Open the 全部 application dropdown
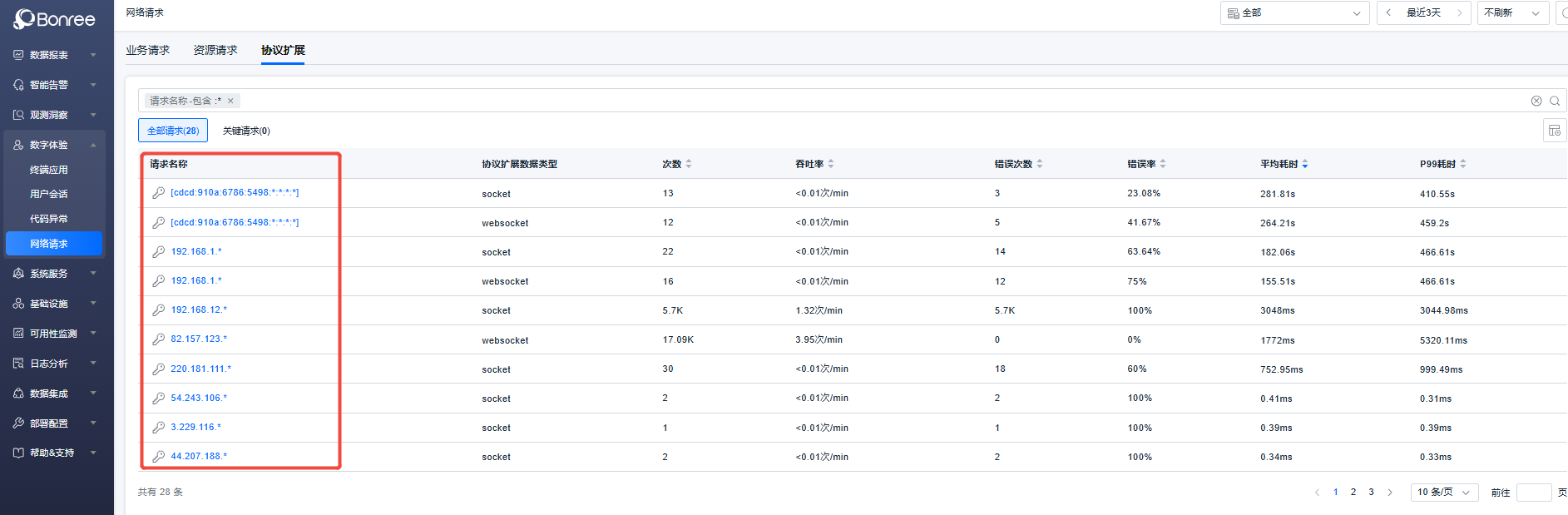This screenshot has width=1568, height=515. coord(1294,13)
